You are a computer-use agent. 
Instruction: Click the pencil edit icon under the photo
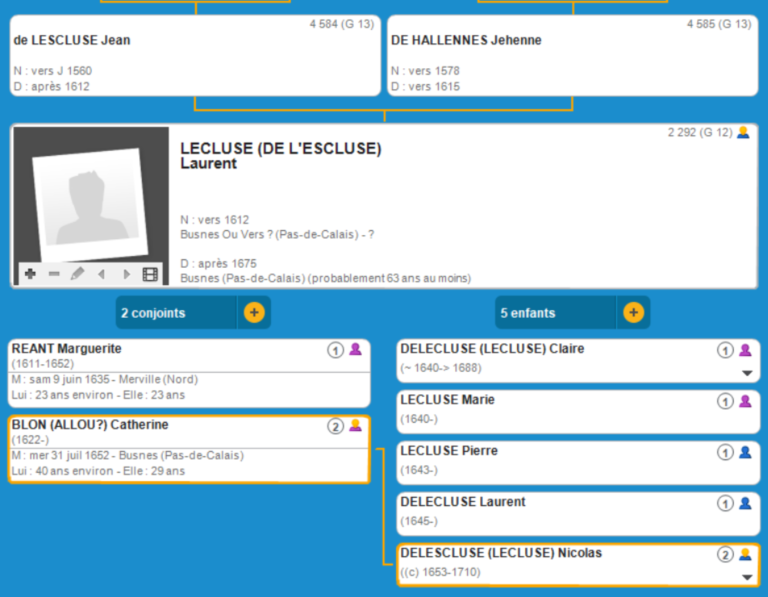click(78, 274)
